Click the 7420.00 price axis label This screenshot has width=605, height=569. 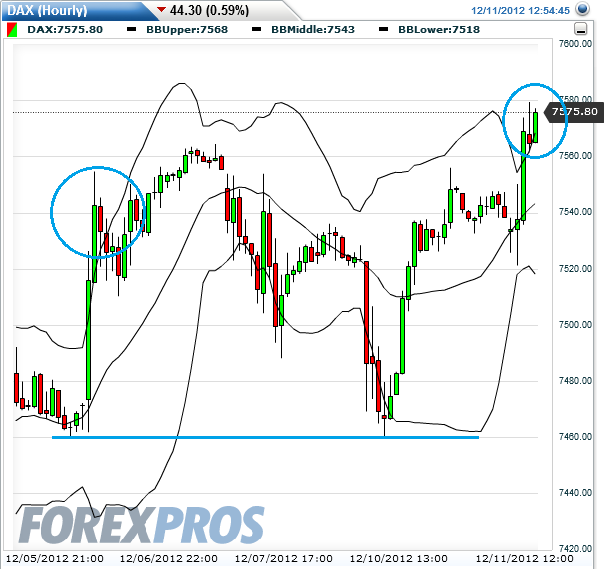point(575,548)
